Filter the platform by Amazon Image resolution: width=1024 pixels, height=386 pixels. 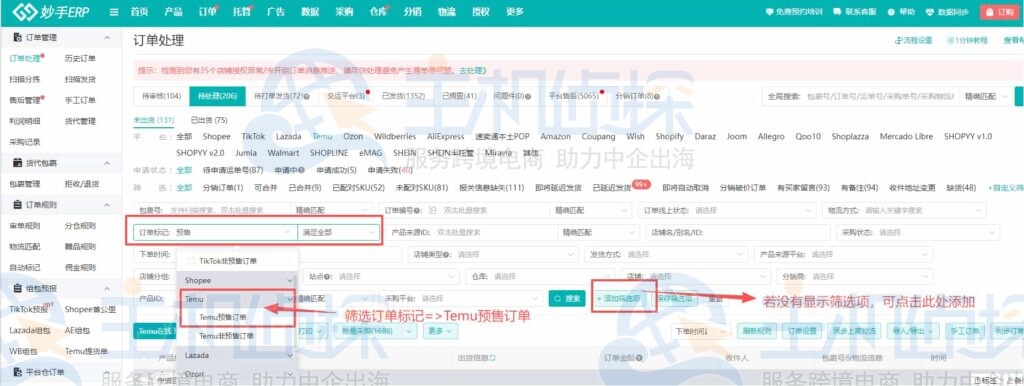pos(555,137)
